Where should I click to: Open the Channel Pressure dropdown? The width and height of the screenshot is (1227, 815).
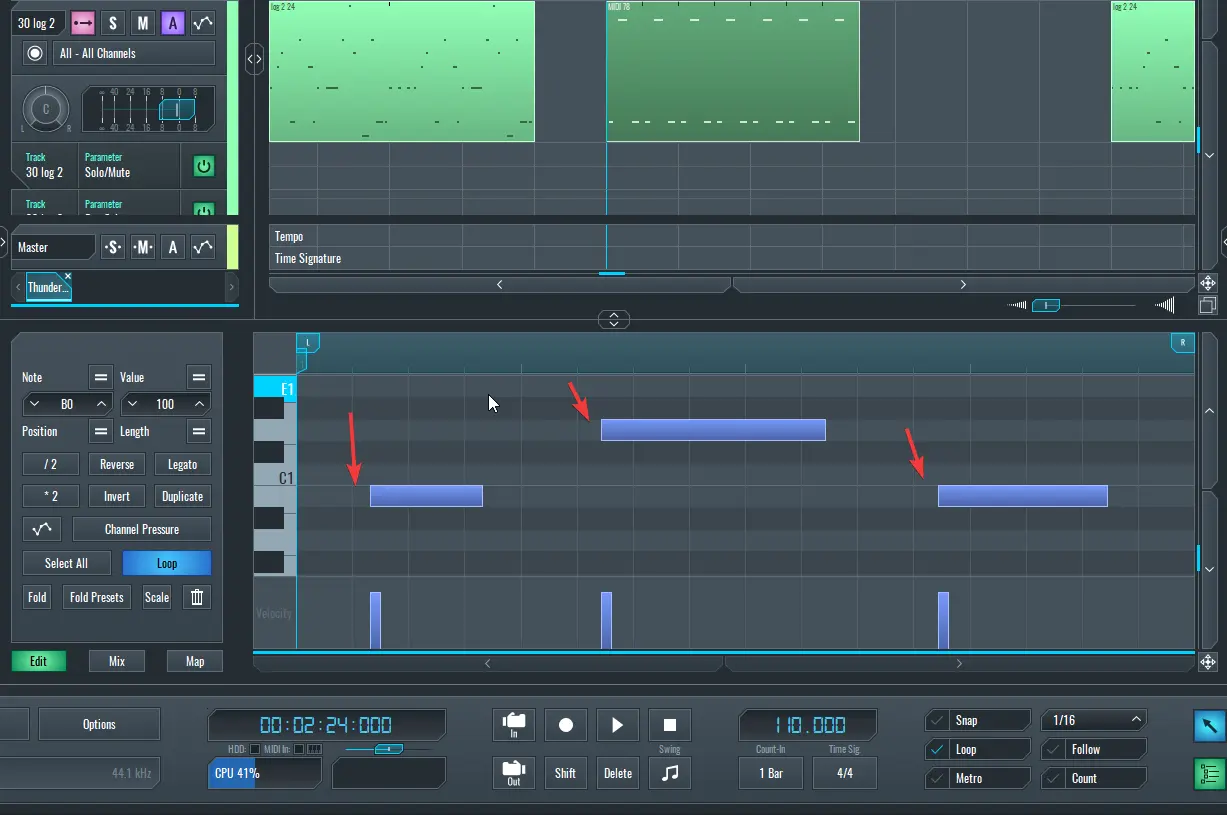pyautogui.click(x=142, y=529)
